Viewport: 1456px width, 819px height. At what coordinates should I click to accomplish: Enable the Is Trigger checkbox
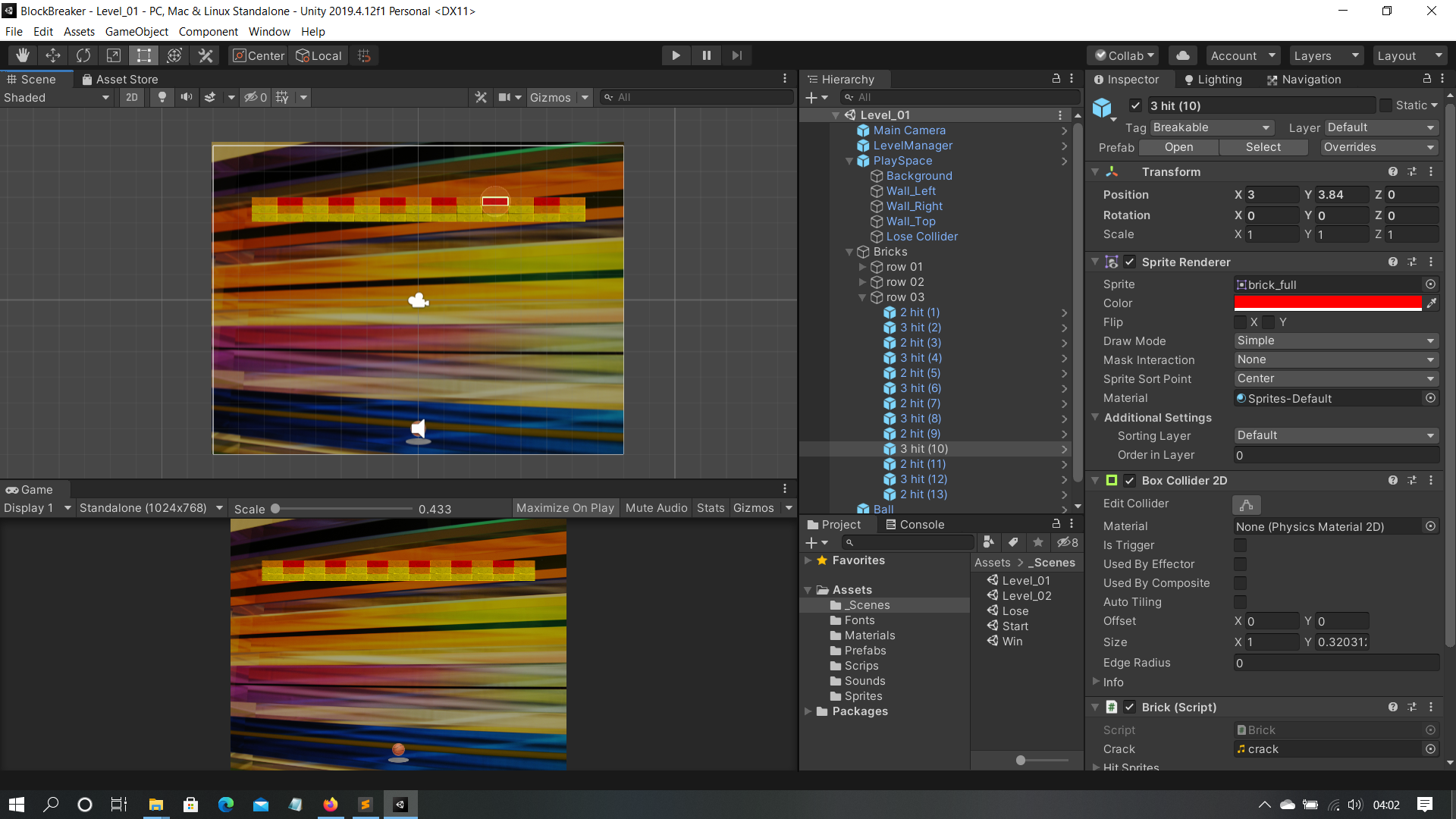[1240, 545]
